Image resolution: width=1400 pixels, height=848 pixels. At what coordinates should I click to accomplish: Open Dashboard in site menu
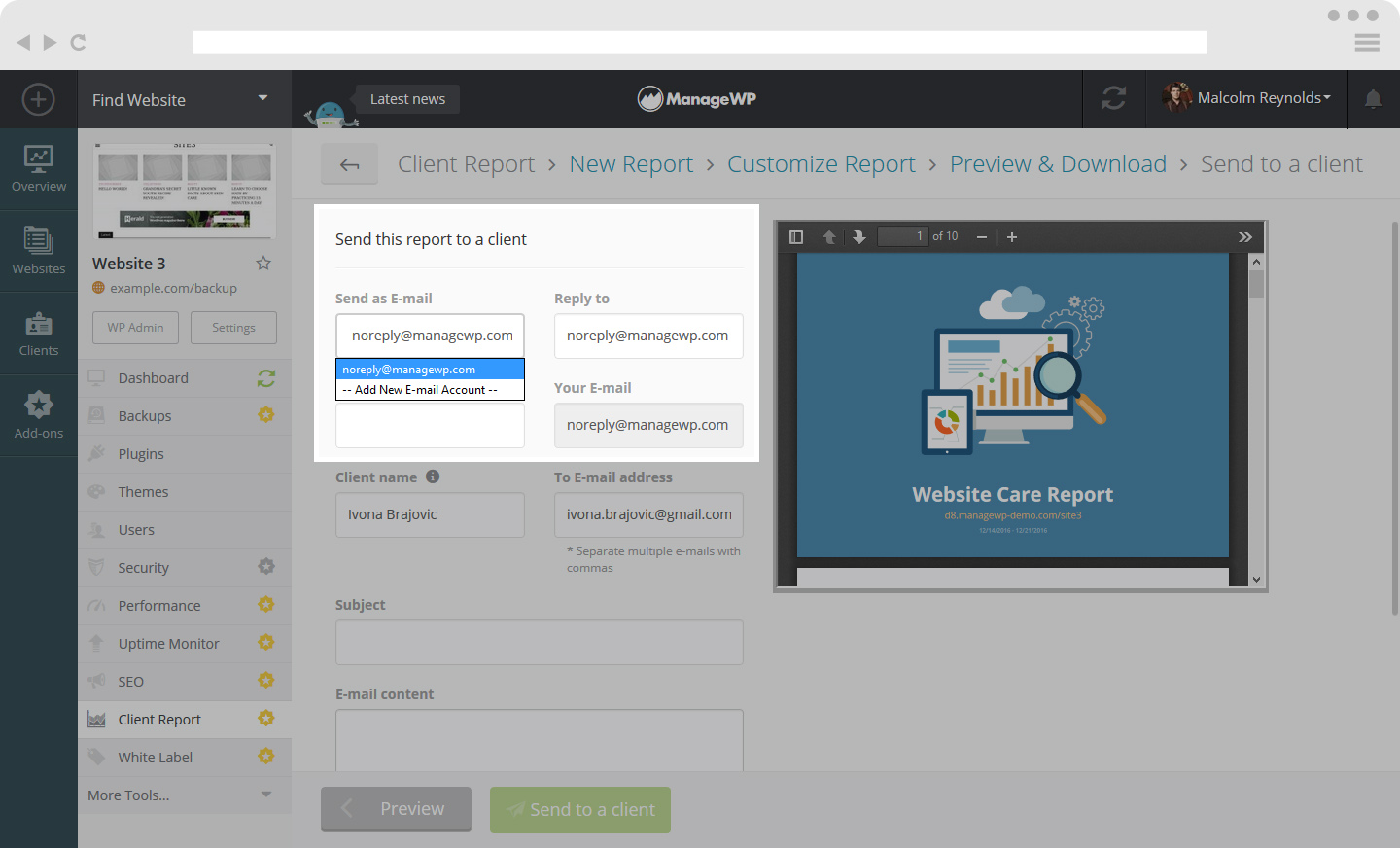[154, 378]
